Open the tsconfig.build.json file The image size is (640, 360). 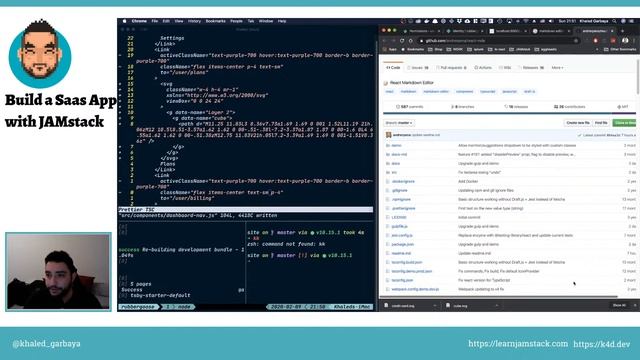tap(407, 262)
